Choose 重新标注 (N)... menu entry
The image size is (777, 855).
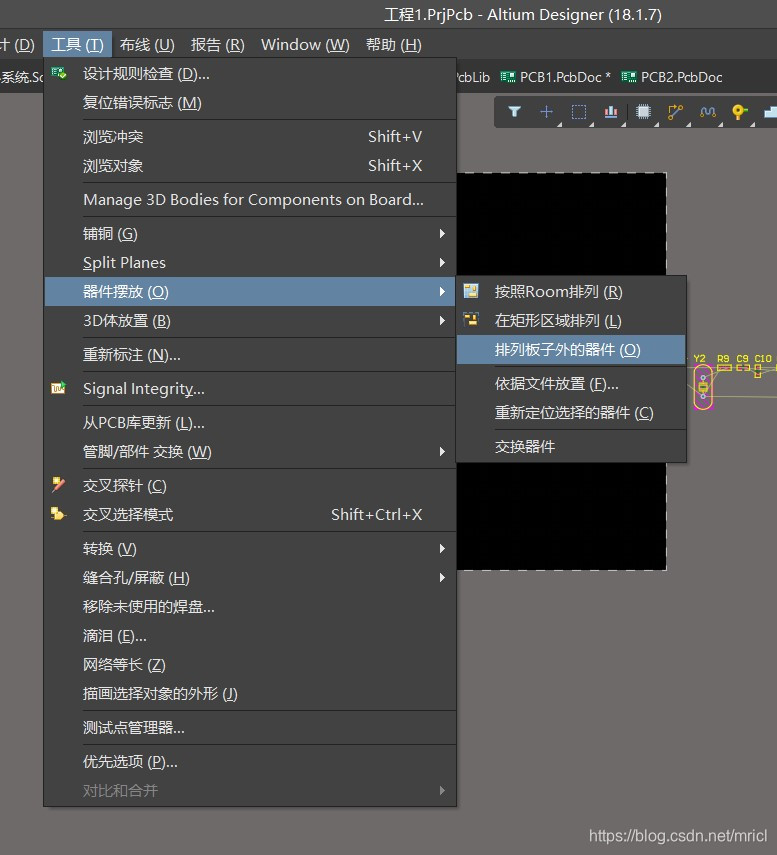coord(250,355)
